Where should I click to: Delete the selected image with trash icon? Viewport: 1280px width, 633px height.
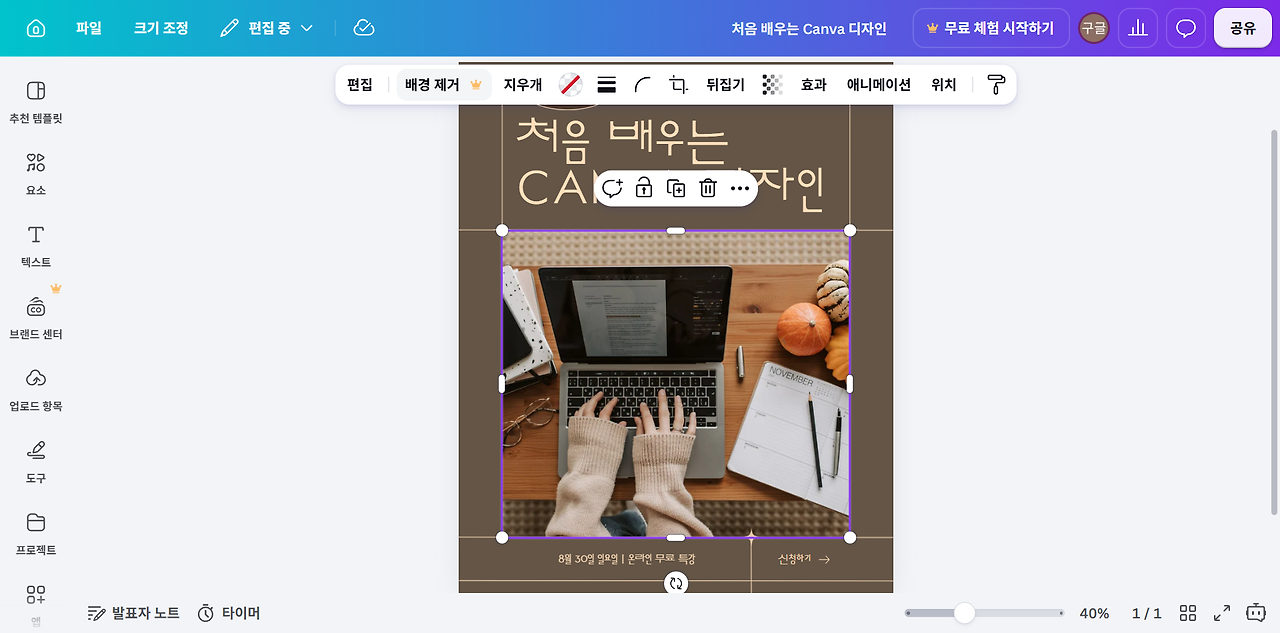[x=708, y=188]
